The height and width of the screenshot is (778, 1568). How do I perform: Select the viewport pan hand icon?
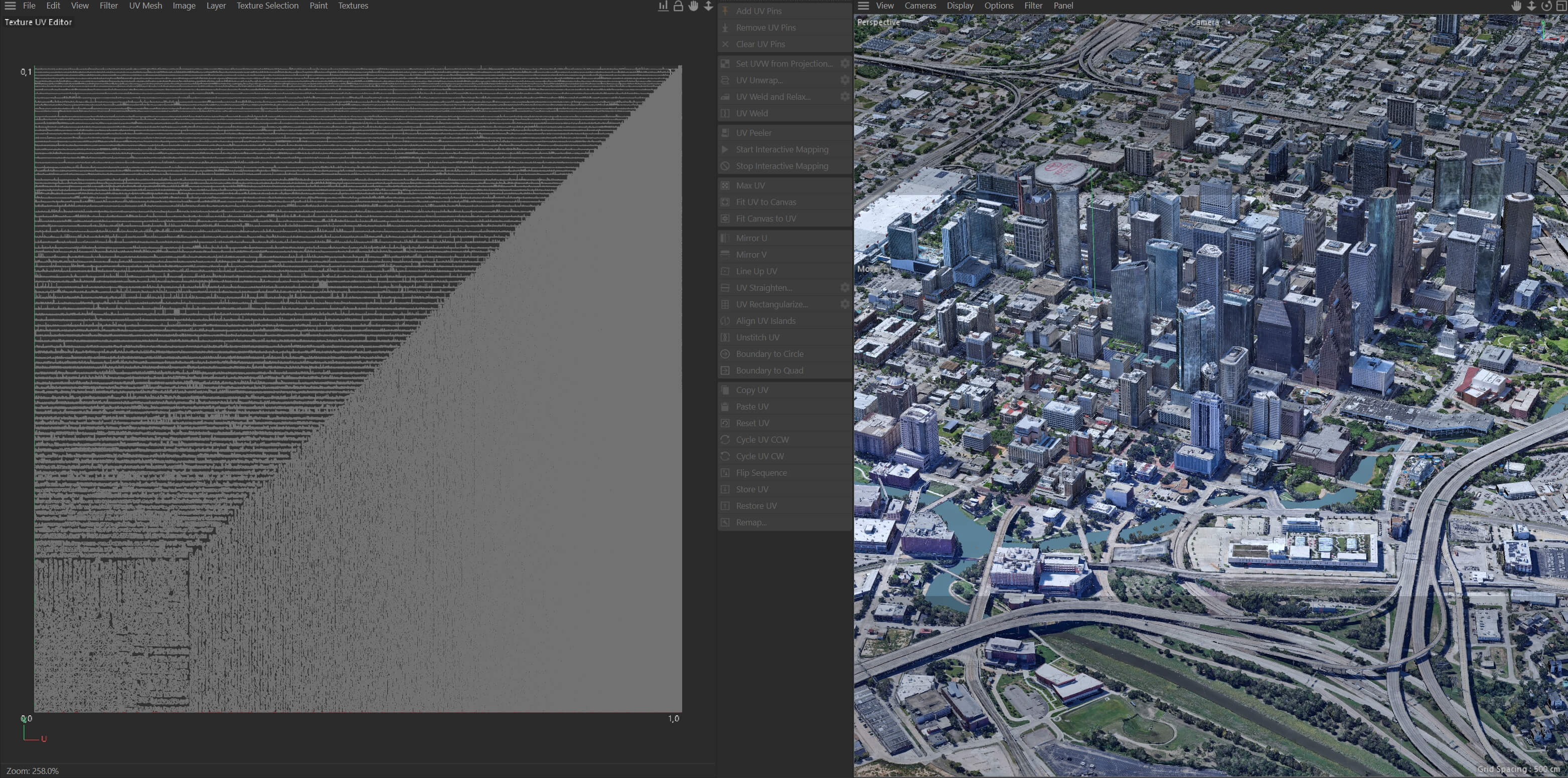pyautogui.click(x=1516, y=6)
